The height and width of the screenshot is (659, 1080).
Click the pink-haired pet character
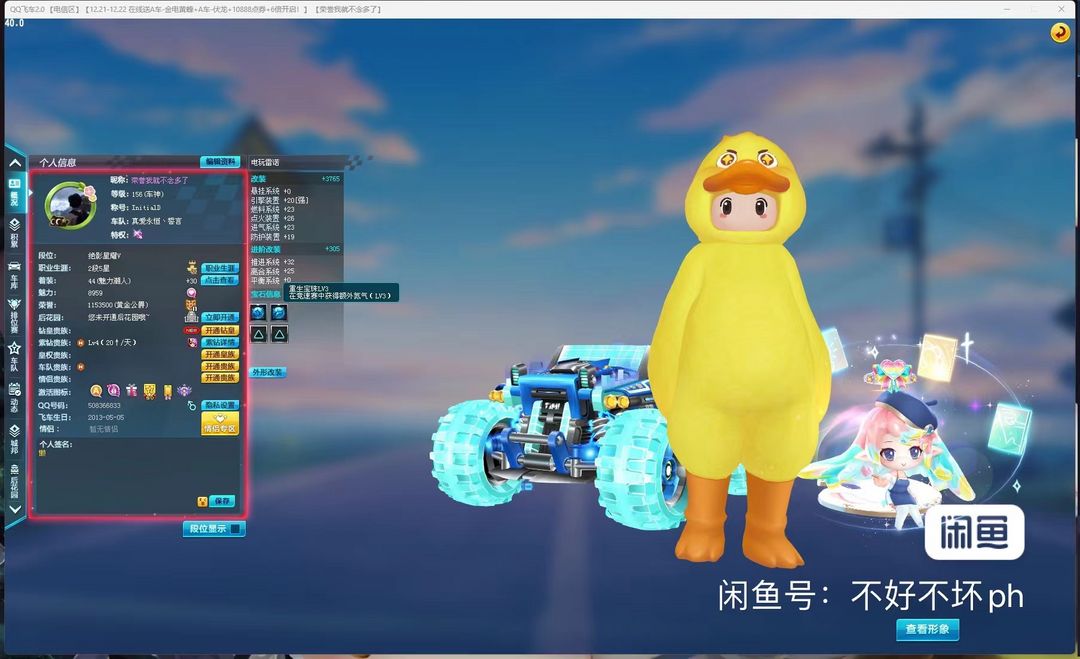click(895, 454)
